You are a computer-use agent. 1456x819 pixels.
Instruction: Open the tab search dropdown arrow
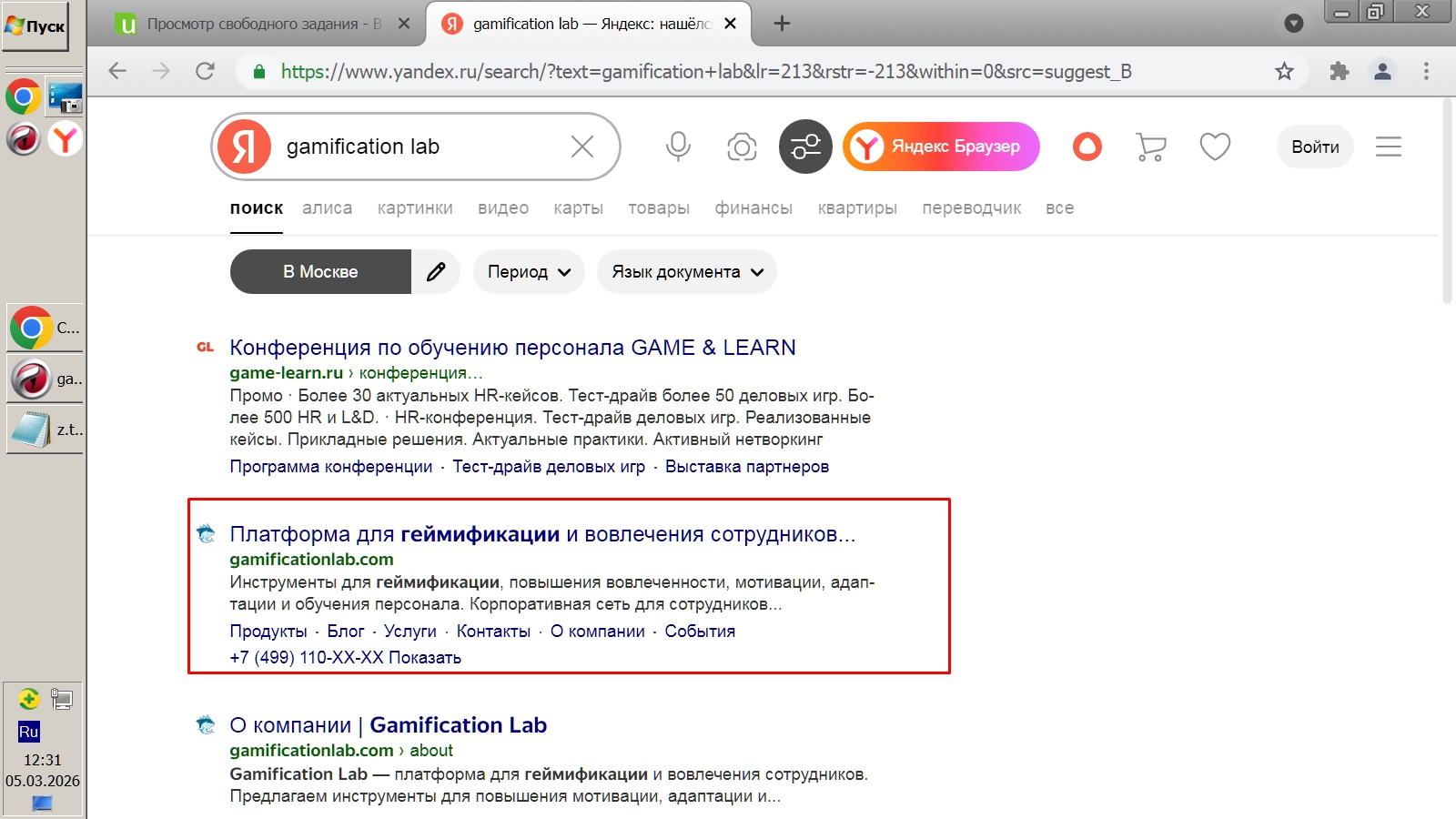point(1293,24)
